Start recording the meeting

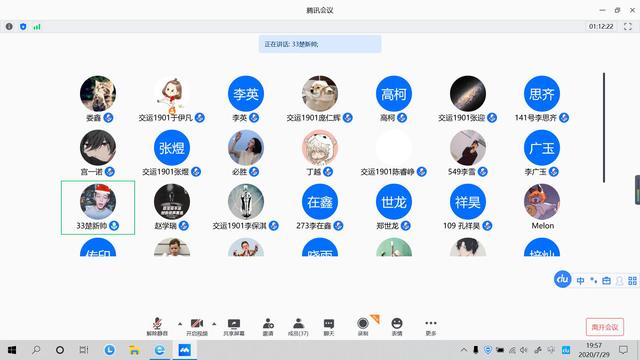coord(363,327)
